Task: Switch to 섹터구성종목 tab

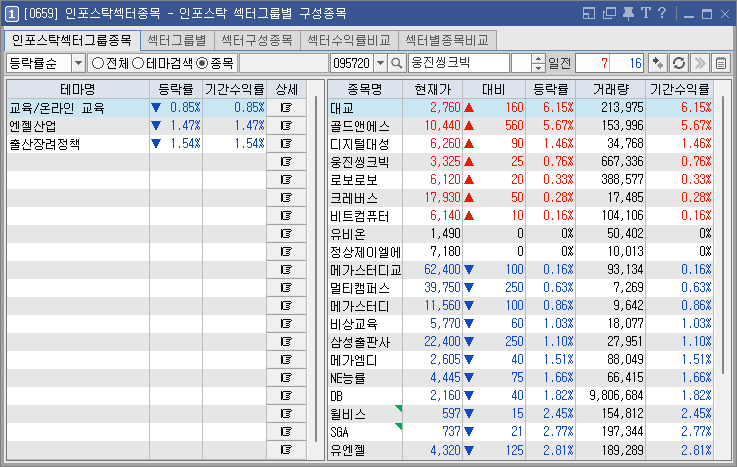Action: (257, 40)
